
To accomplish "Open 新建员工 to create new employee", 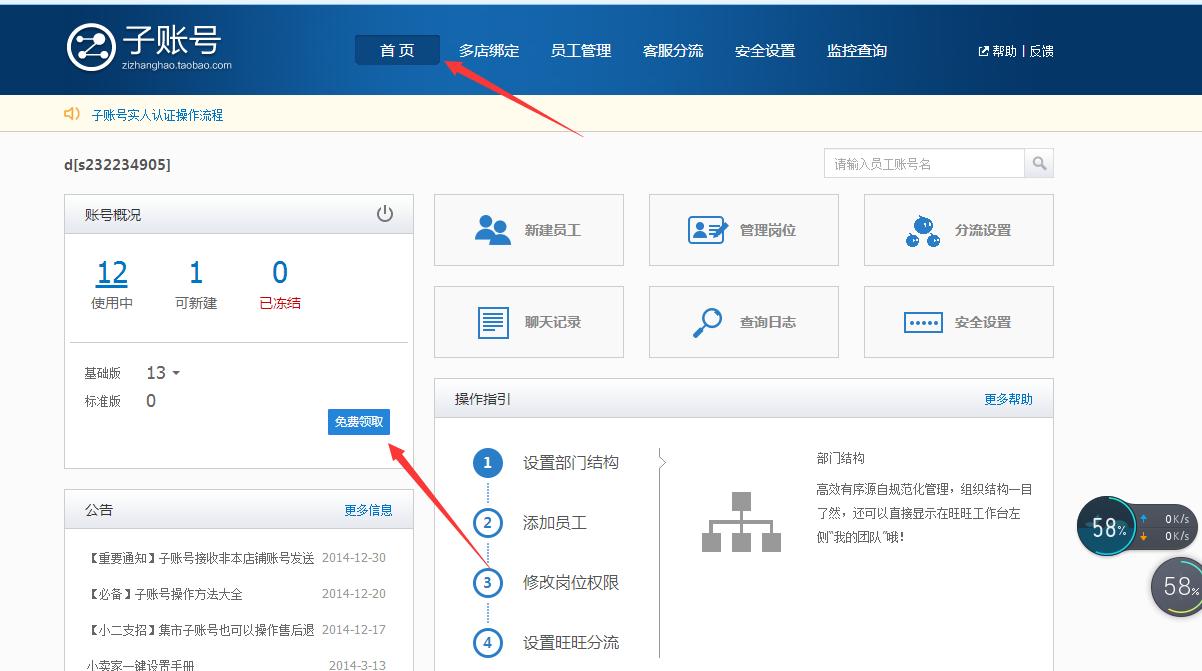I will click(529, 229).
